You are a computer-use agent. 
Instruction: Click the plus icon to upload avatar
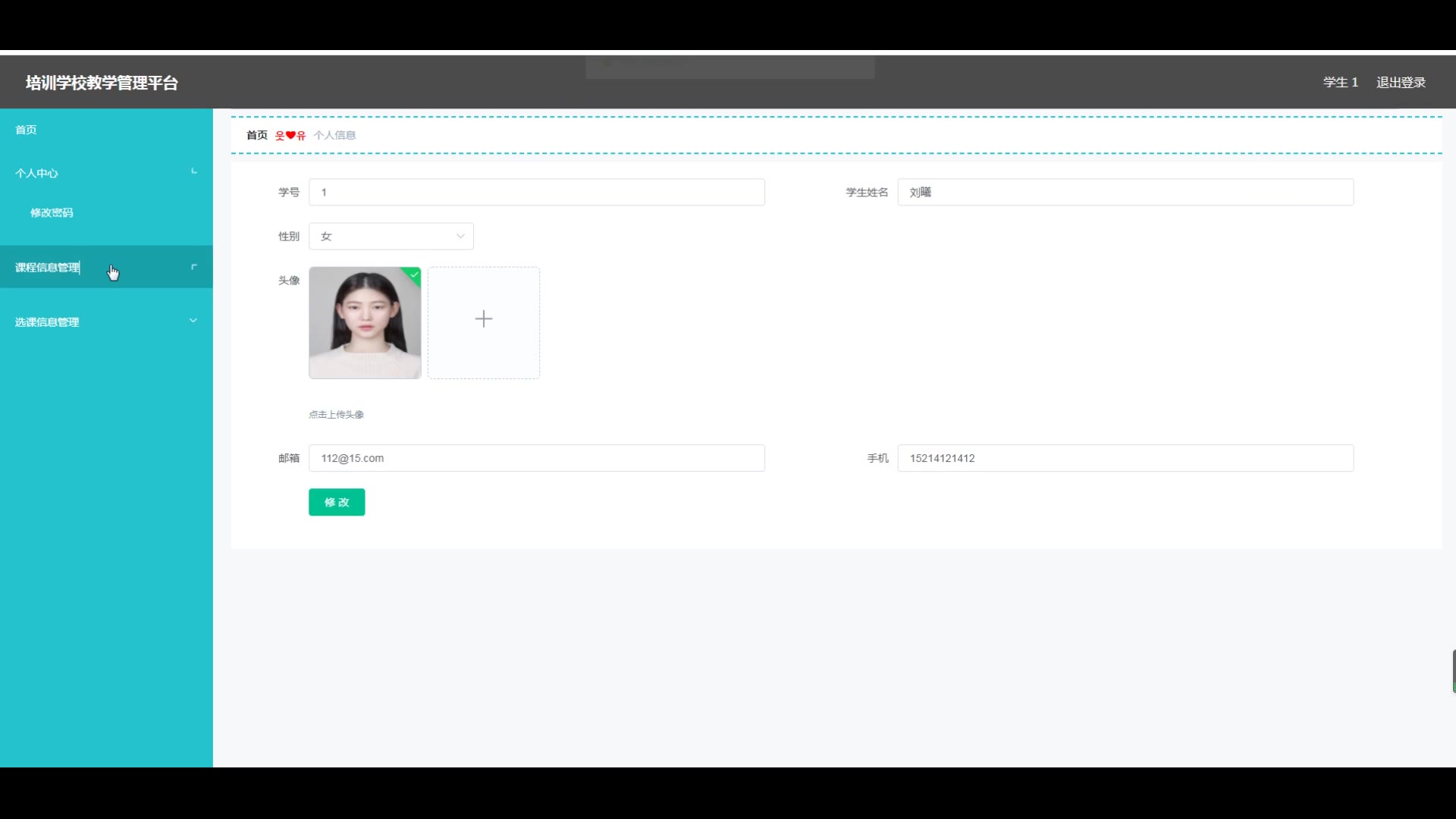click(484, 318)
